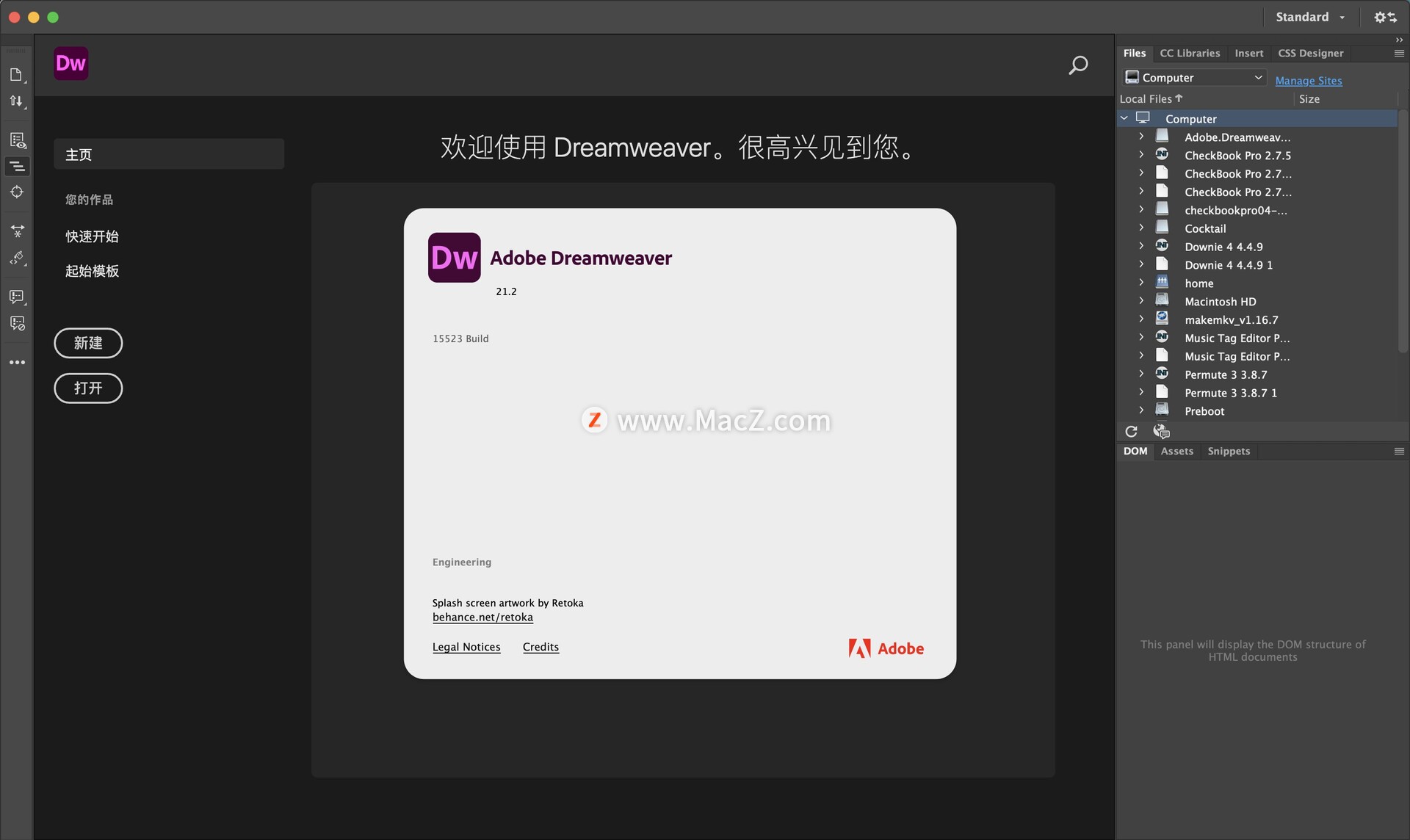
Task: Select the checkbookpro04-... row
Action: pos(1257,210)
